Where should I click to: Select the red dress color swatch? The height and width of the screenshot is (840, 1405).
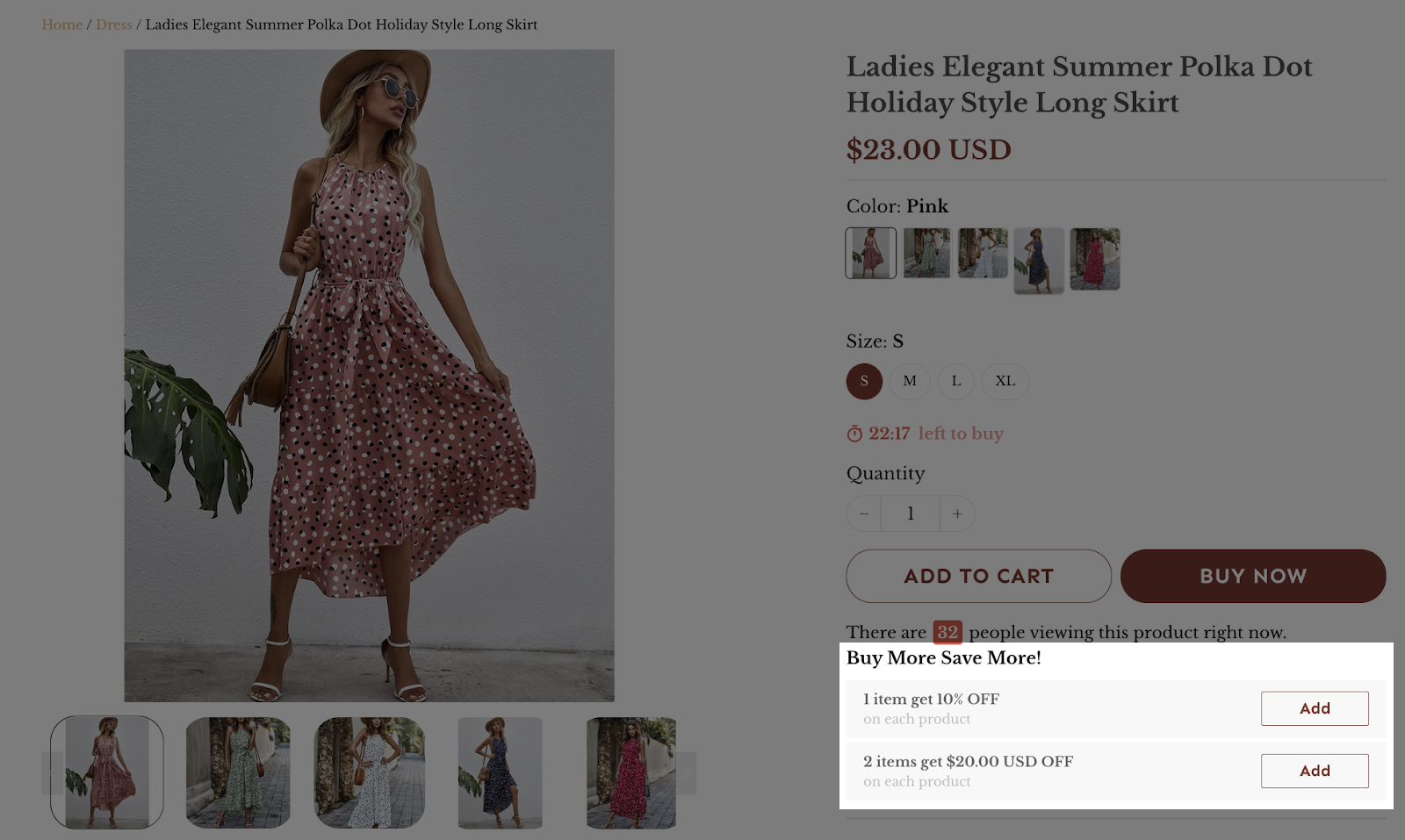pos(1095,259)
